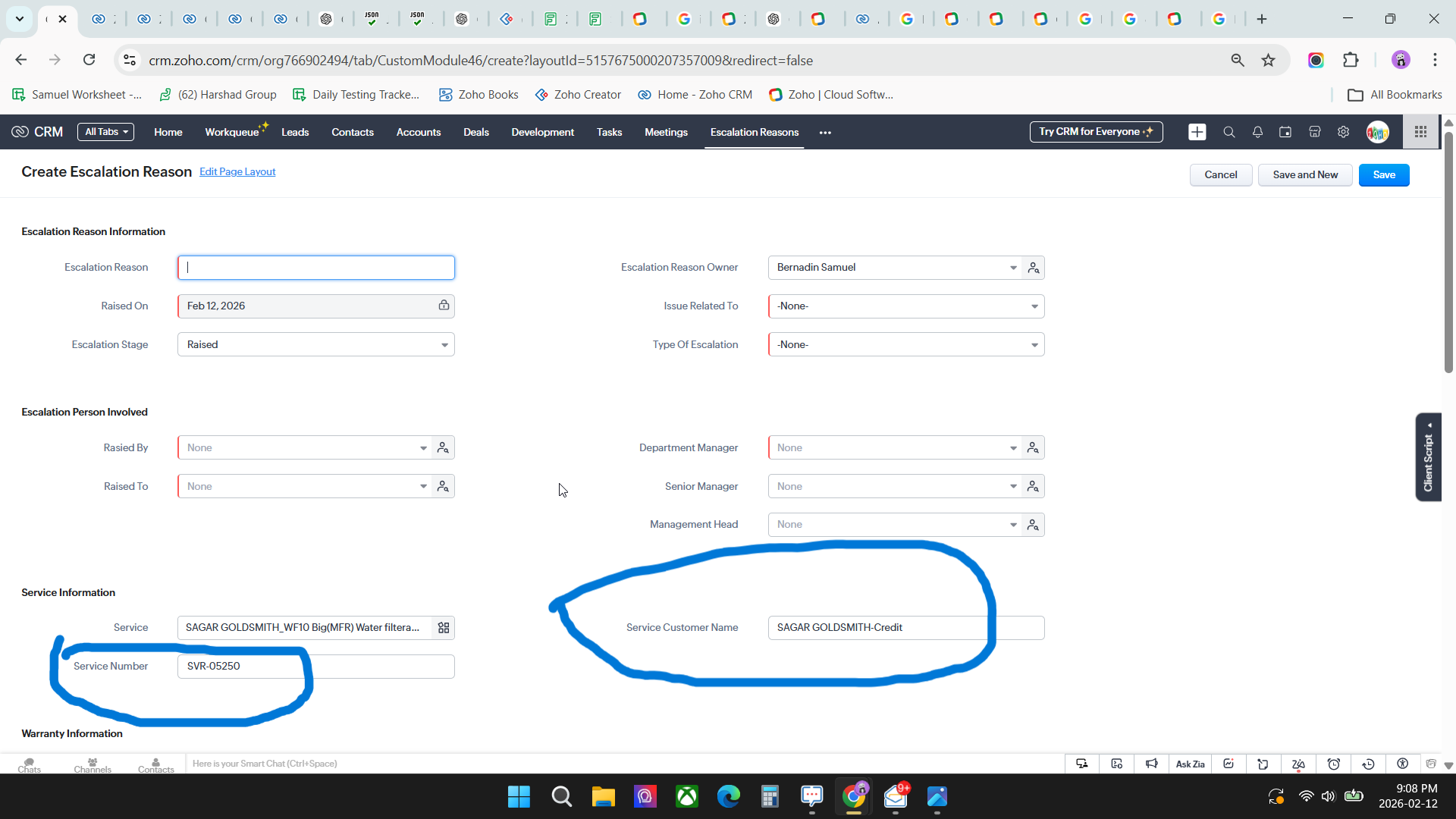
Task: Click the Save button
Action: pos(1383,175)
